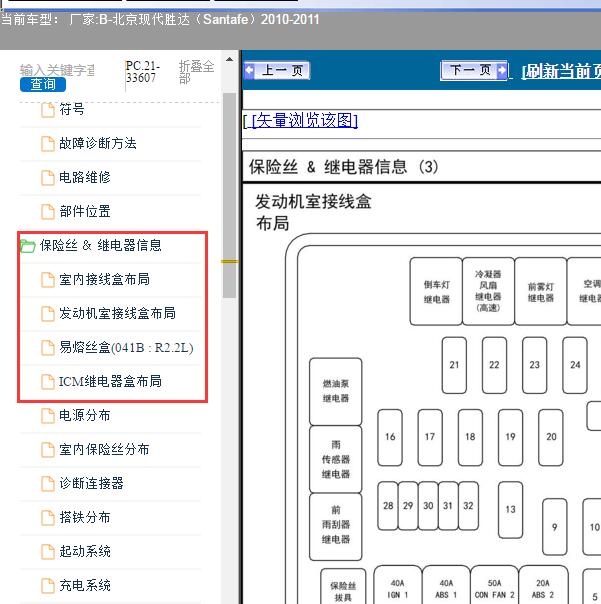Select ICM继电器盒布局 in sidebar
This screenshot has height=604, width=601.
110,382
